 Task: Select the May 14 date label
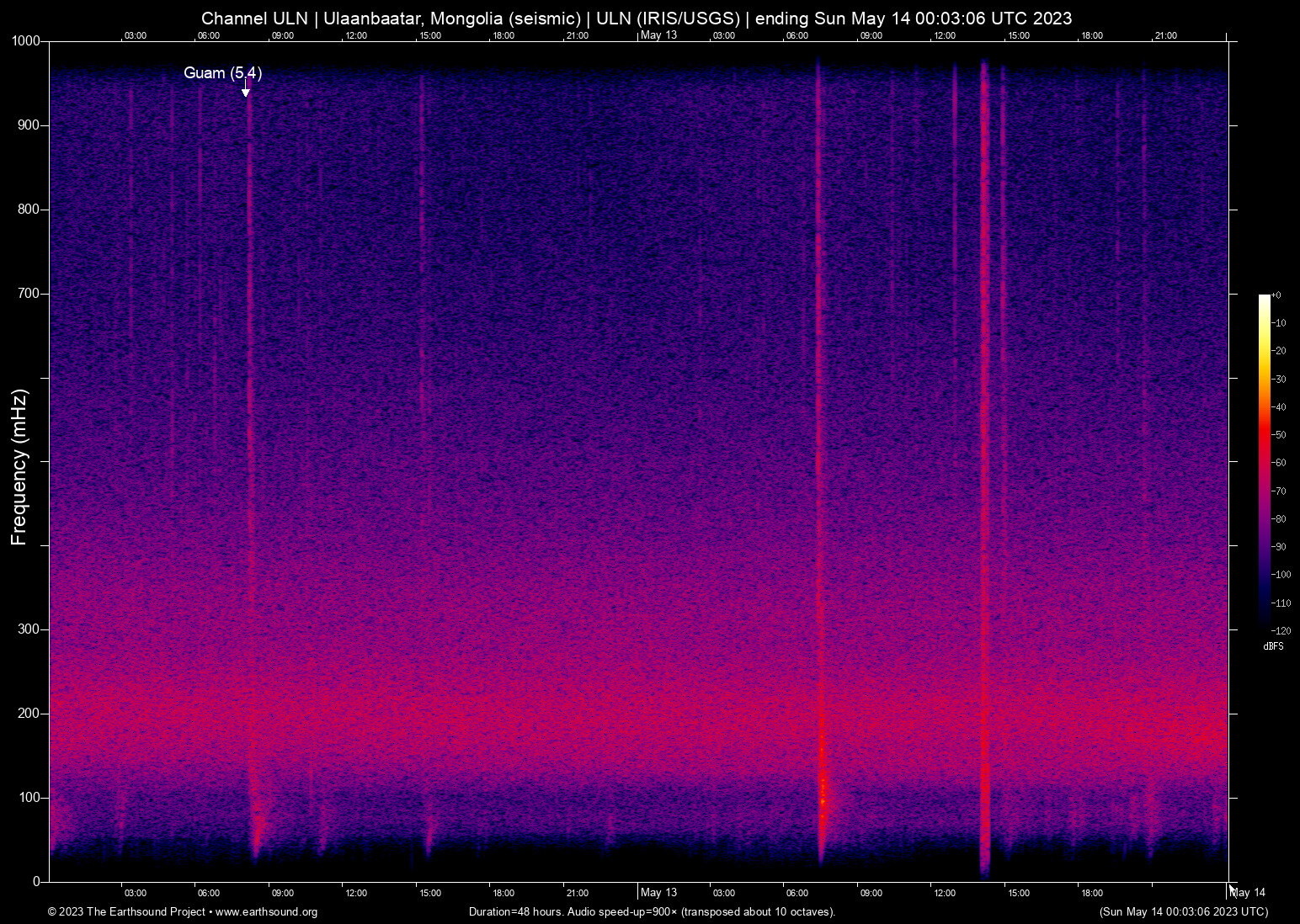point(1247,893)
